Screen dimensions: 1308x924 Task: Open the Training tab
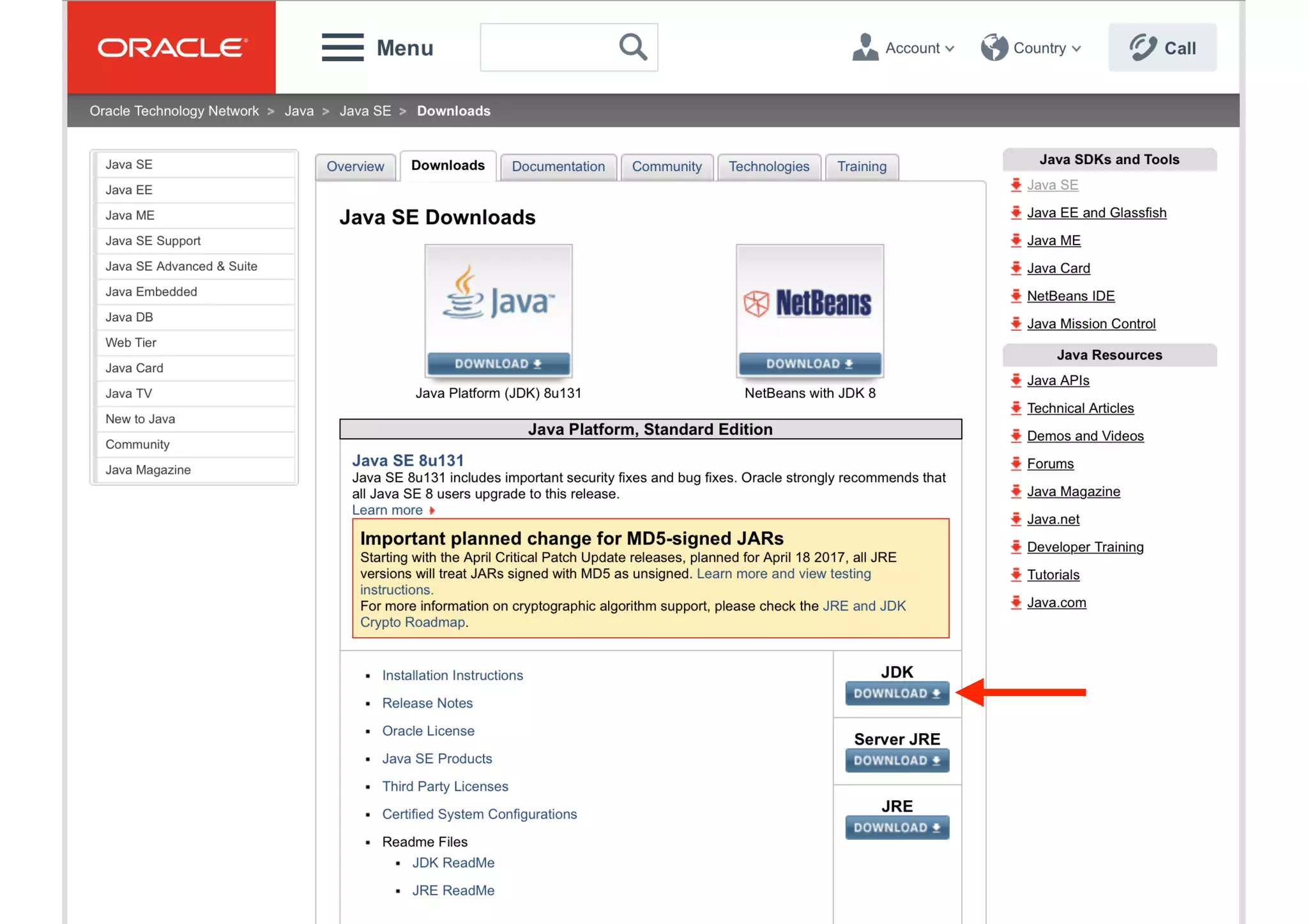click(x=861, y=167)
